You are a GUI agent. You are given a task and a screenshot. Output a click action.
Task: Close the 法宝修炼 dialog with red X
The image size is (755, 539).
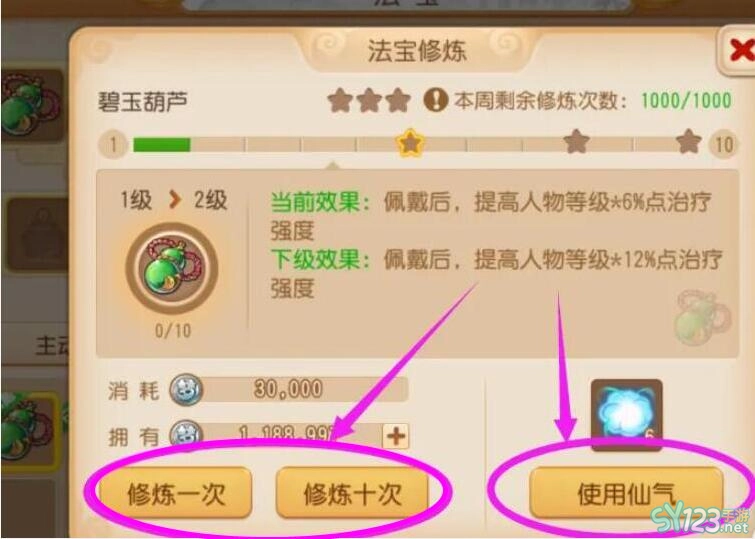click(x=740, y=51)
